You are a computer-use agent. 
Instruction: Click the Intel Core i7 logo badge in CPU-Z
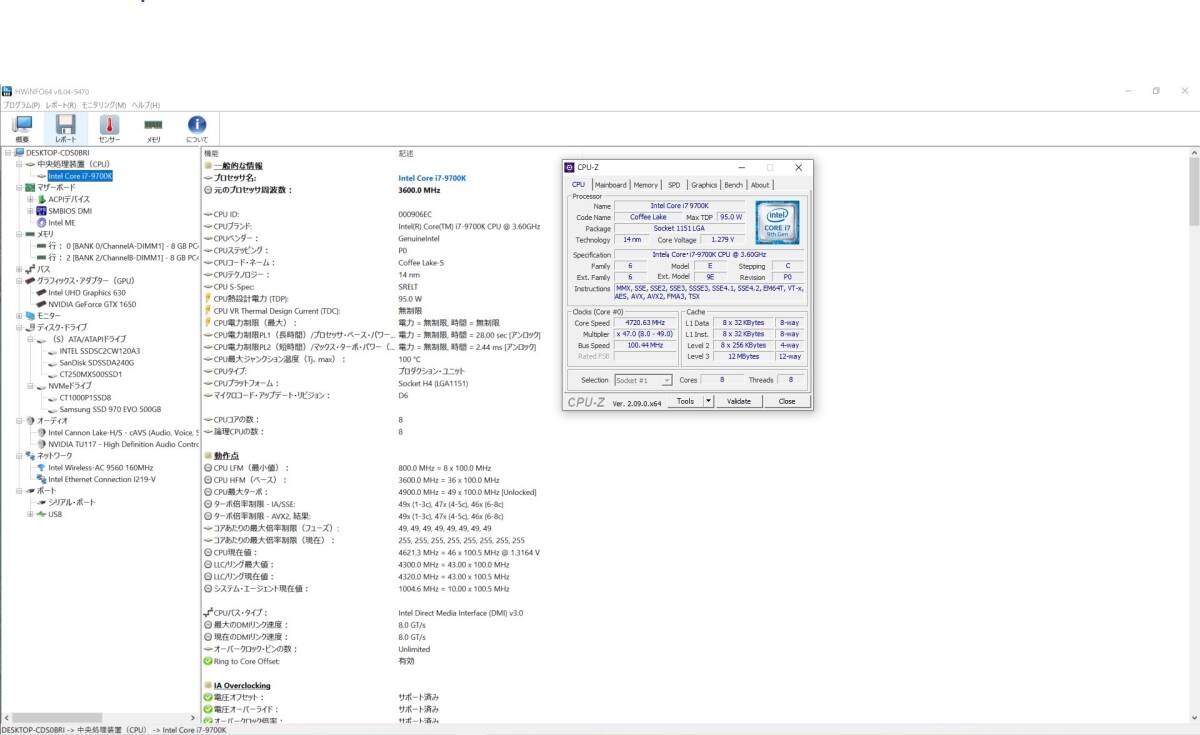tap(776, 222)
